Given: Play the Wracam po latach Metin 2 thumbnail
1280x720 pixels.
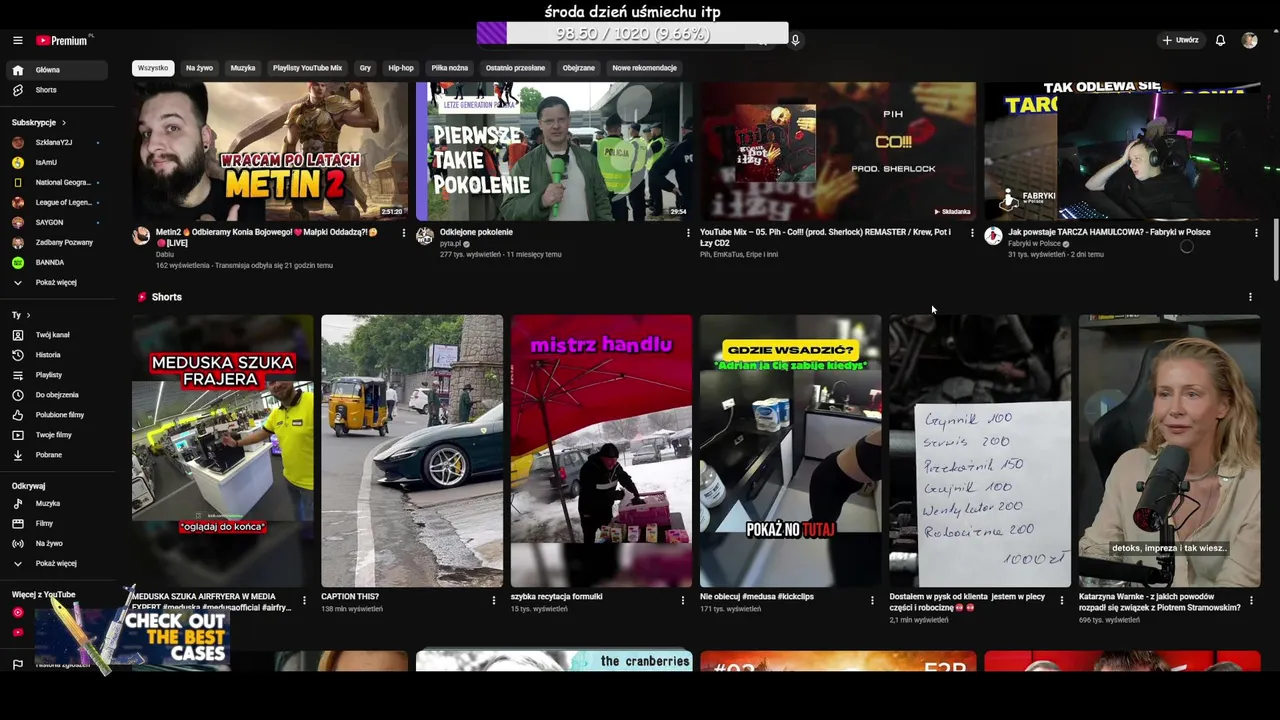Looking at the screenshot, I should [x=270, y=151].
